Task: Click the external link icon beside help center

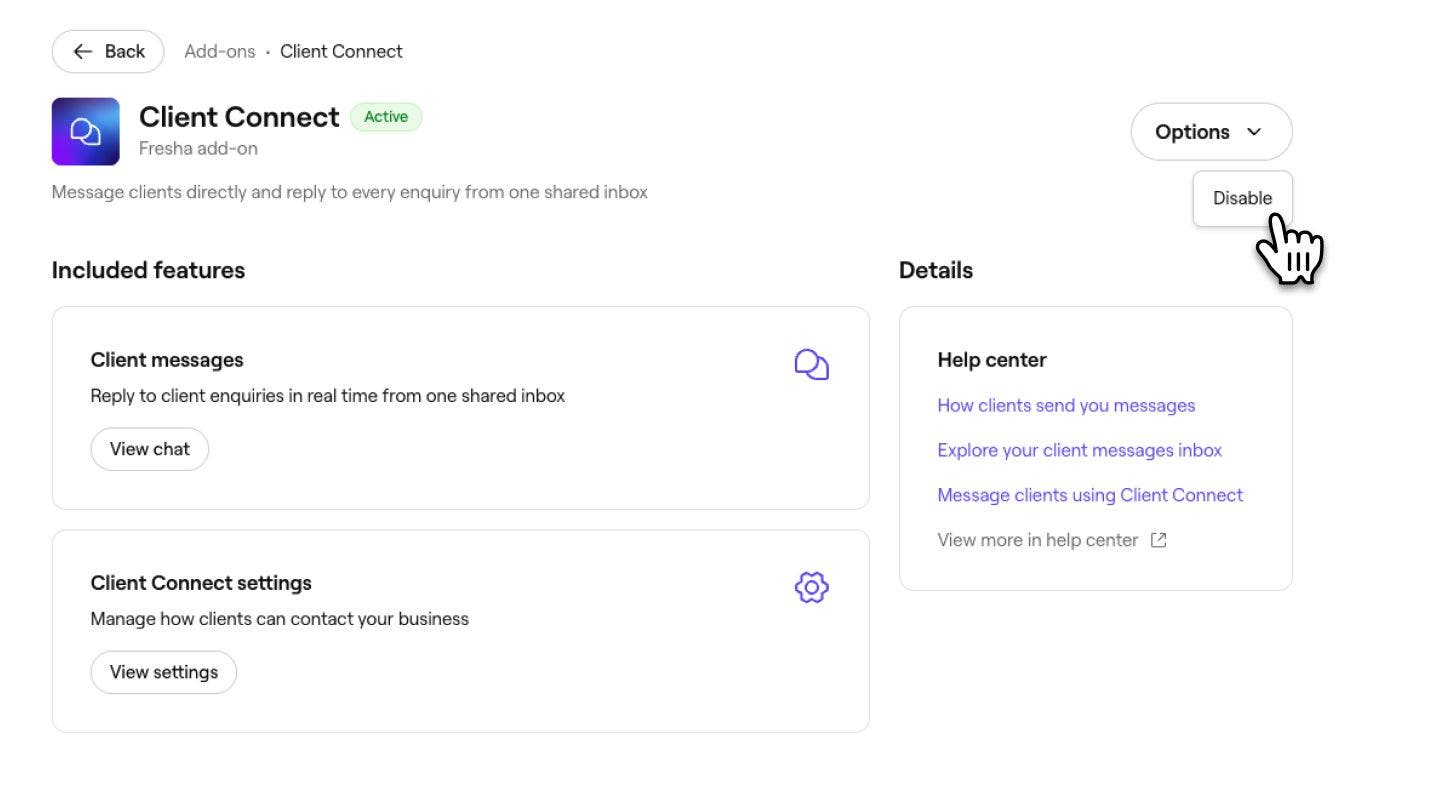Action: [x=1158, y=540]
